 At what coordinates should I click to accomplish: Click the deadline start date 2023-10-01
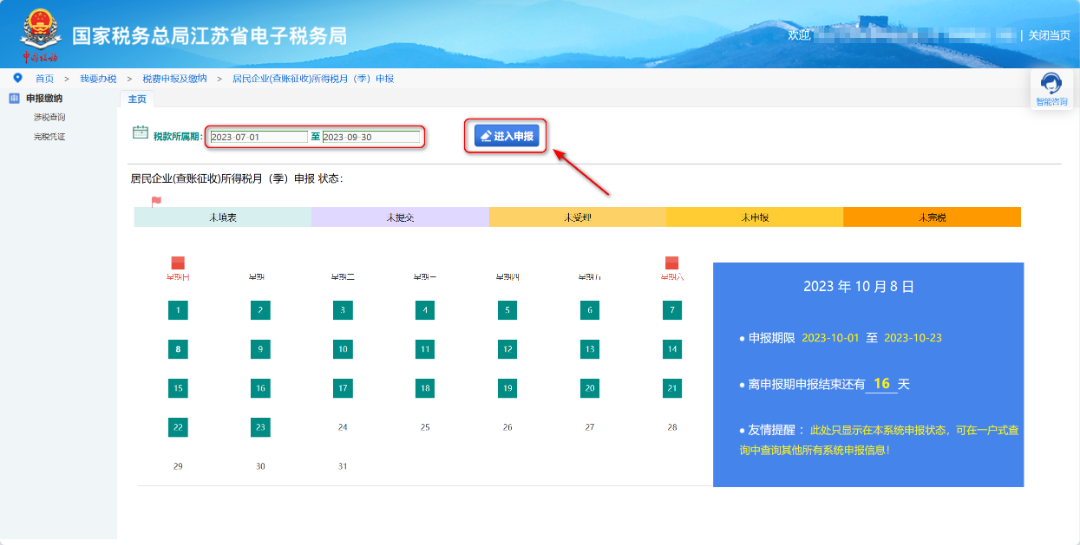[x=831, y=338]
